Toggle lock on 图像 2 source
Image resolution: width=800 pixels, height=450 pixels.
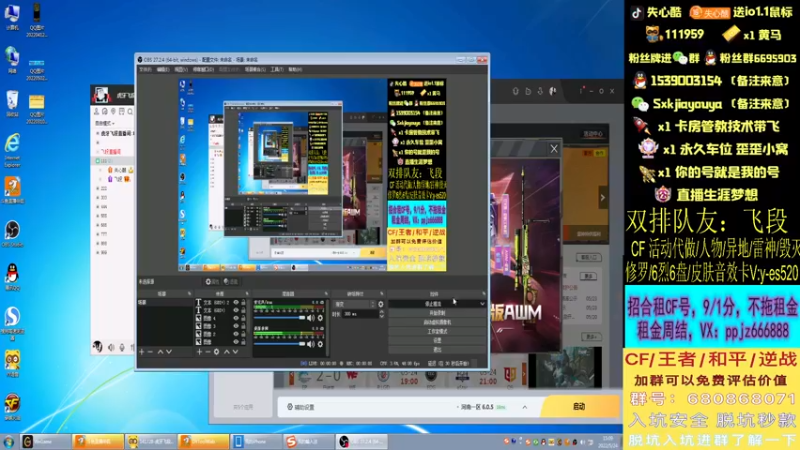pyautogui.click(x=243, y=334)
